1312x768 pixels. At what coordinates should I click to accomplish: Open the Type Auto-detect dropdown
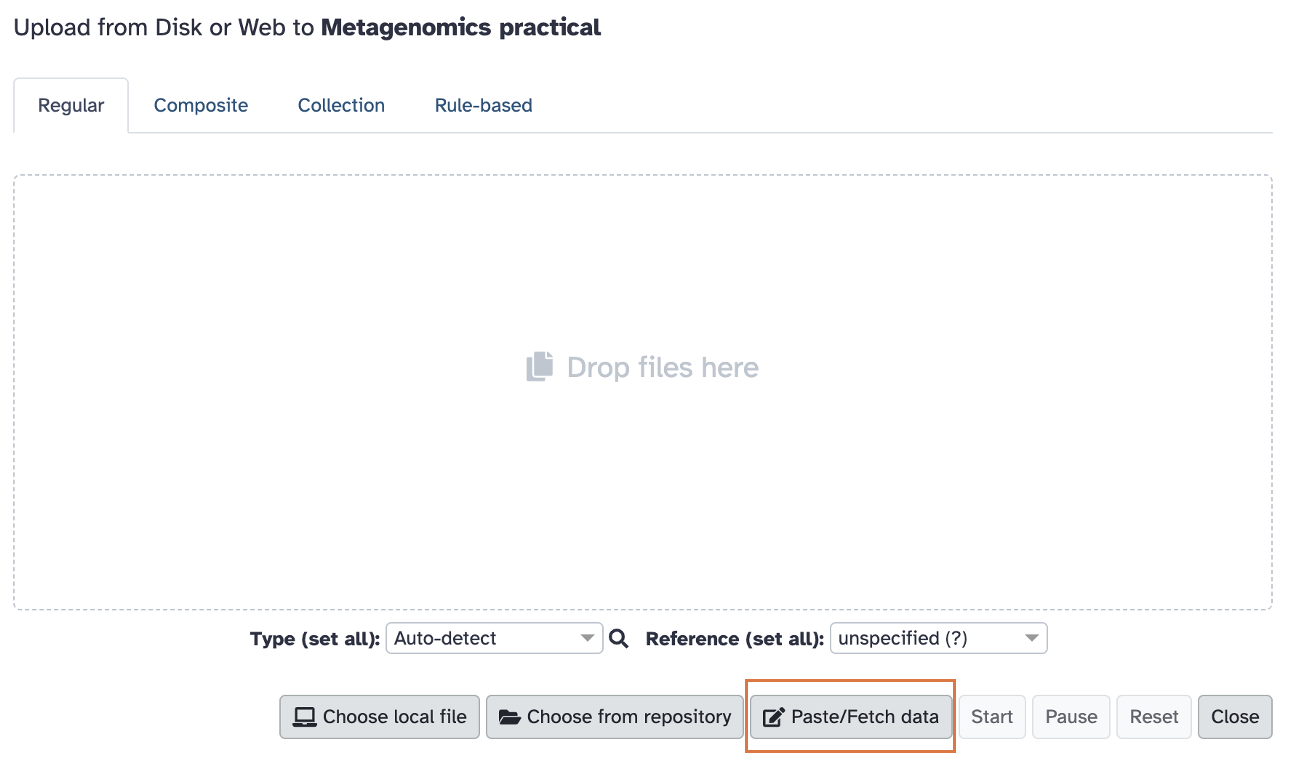pos(494,638)
